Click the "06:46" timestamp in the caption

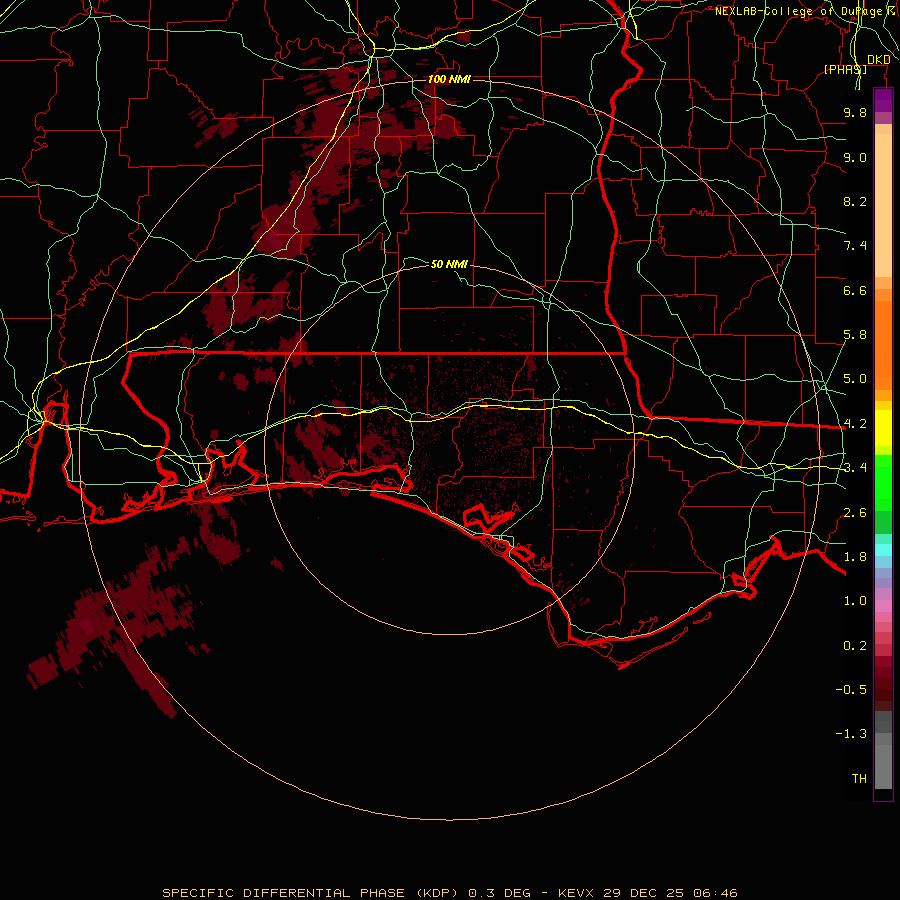(715, 893)
